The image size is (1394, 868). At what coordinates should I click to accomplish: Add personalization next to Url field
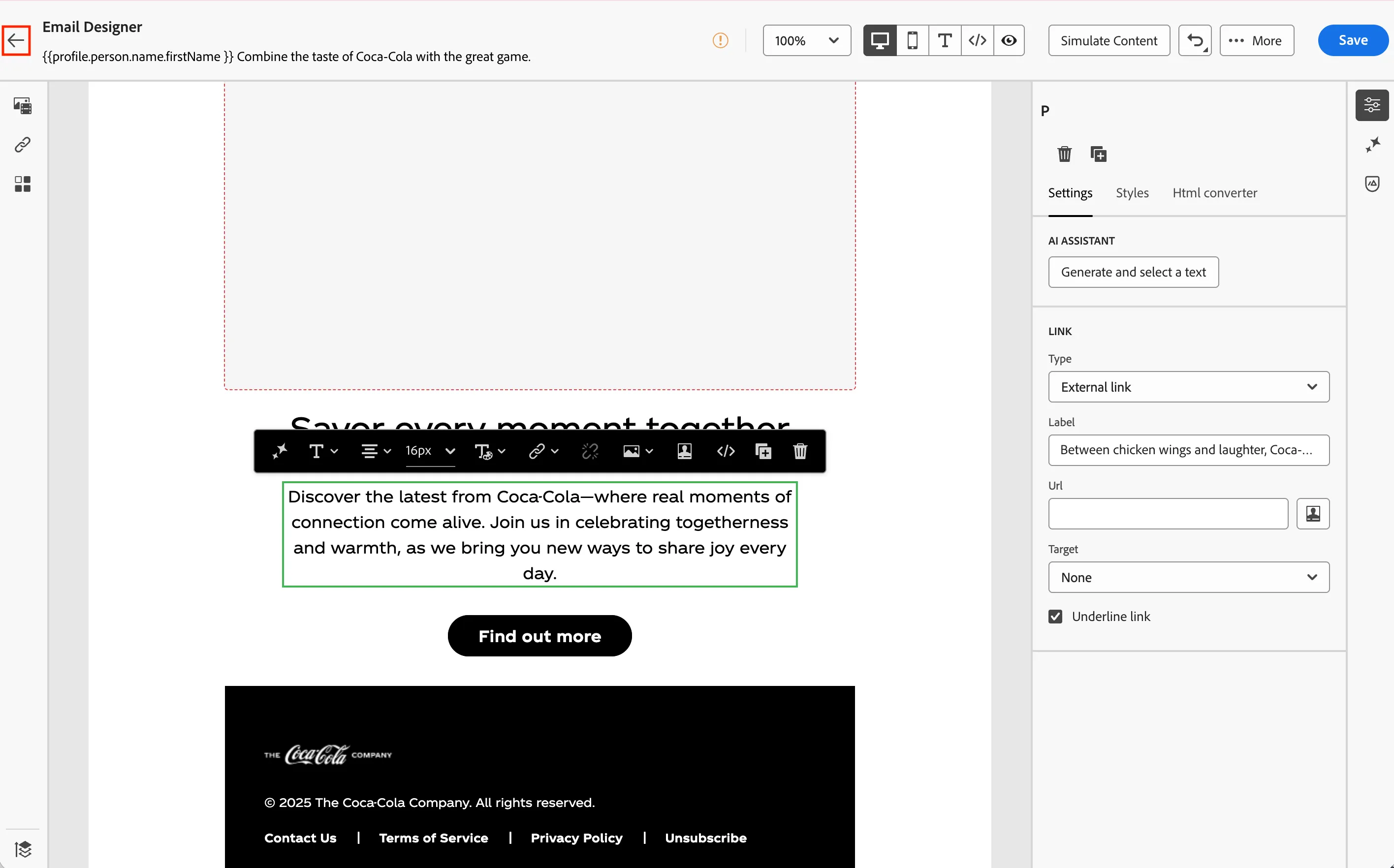(x=1312, y=514)
